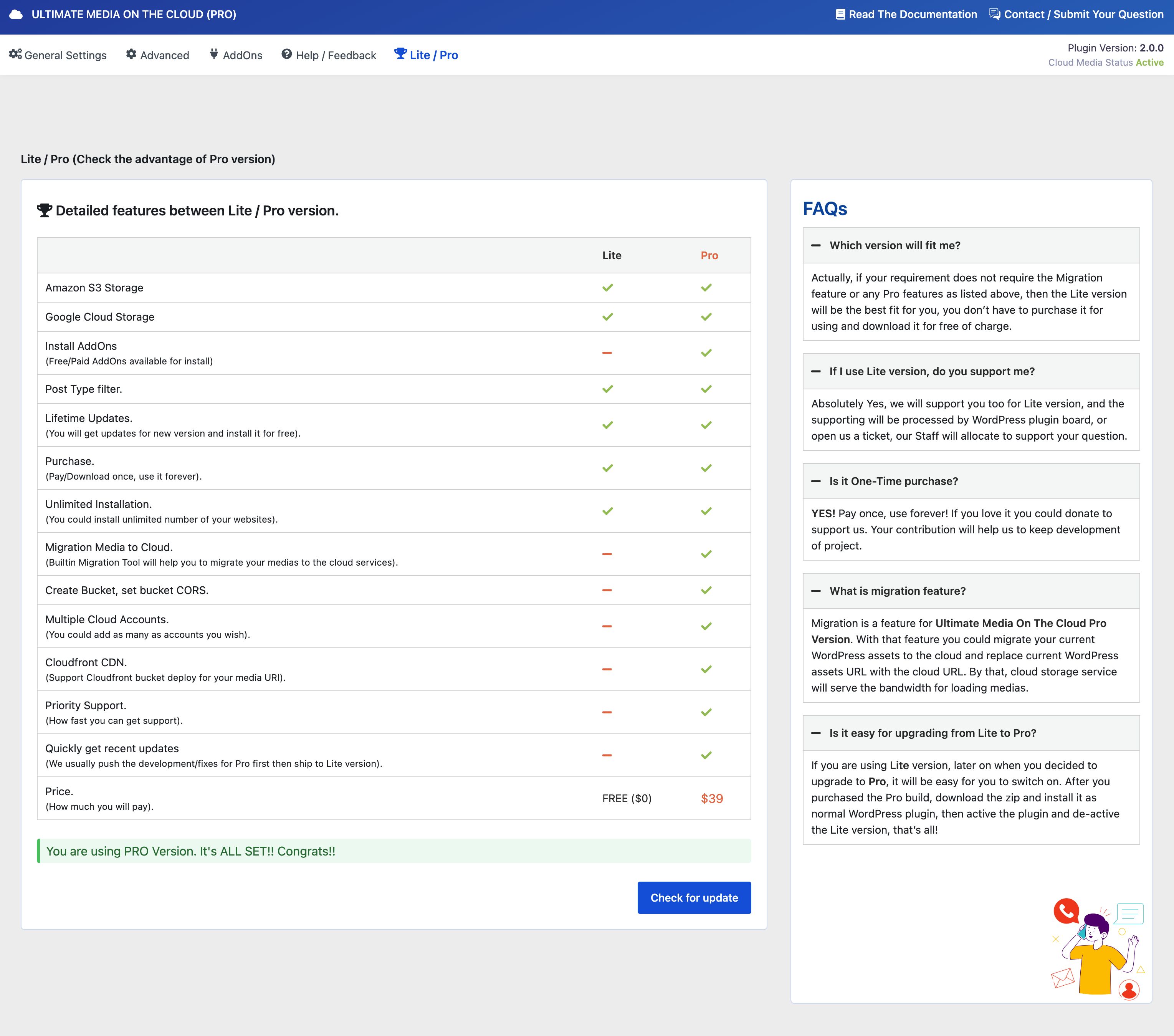This screenshot has width=1174, height=1036.
Task: Click the 'Lite / Pro (Check the advantage' heading
Action: click(x=147, y=159)
